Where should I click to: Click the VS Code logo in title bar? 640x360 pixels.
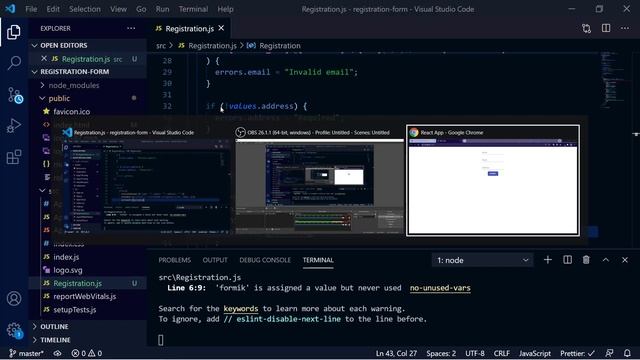pyautogui.click(x=10, y=9)
